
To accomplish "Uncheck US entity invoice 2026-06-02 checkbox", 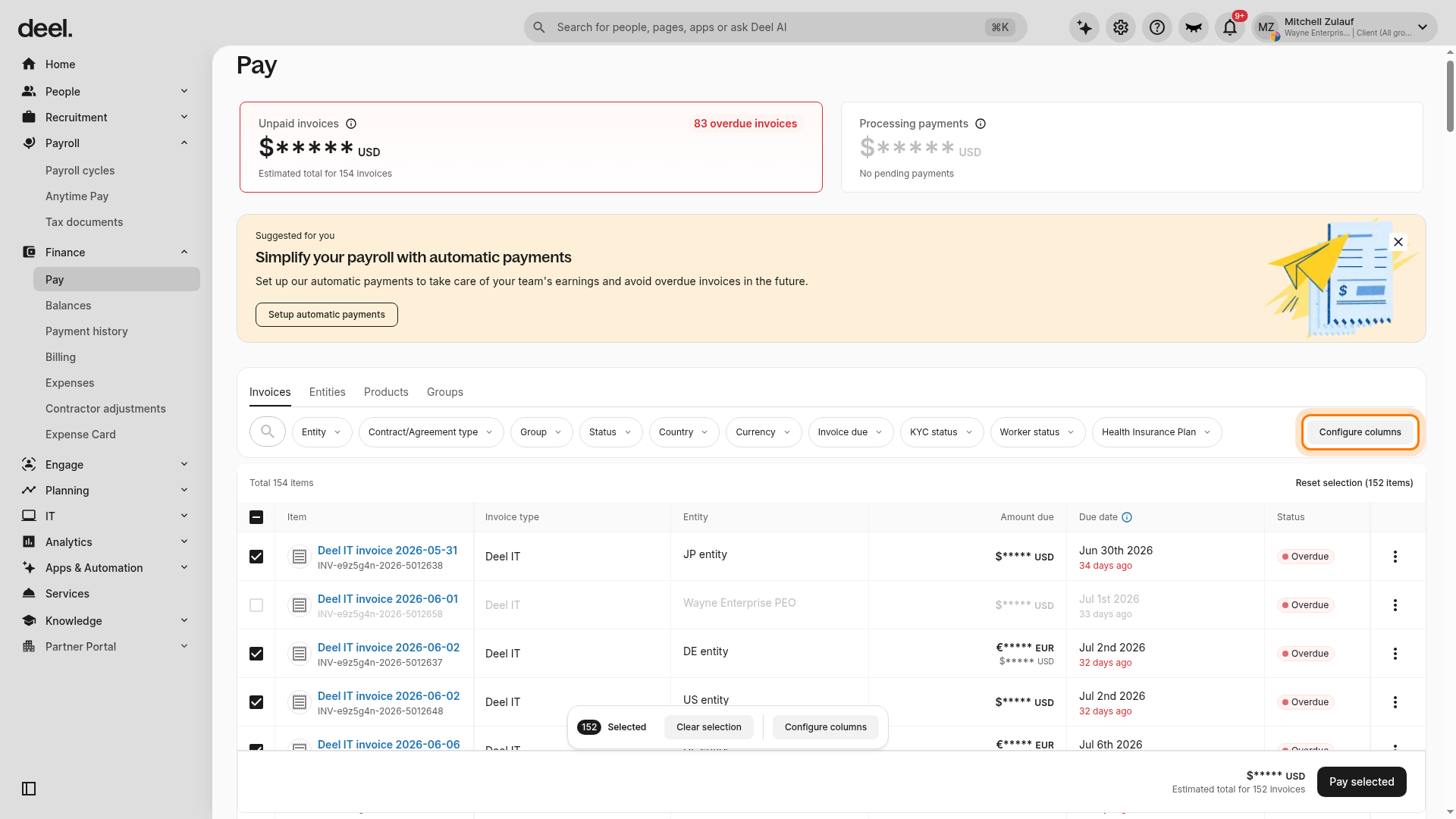I will click(256, 702).
